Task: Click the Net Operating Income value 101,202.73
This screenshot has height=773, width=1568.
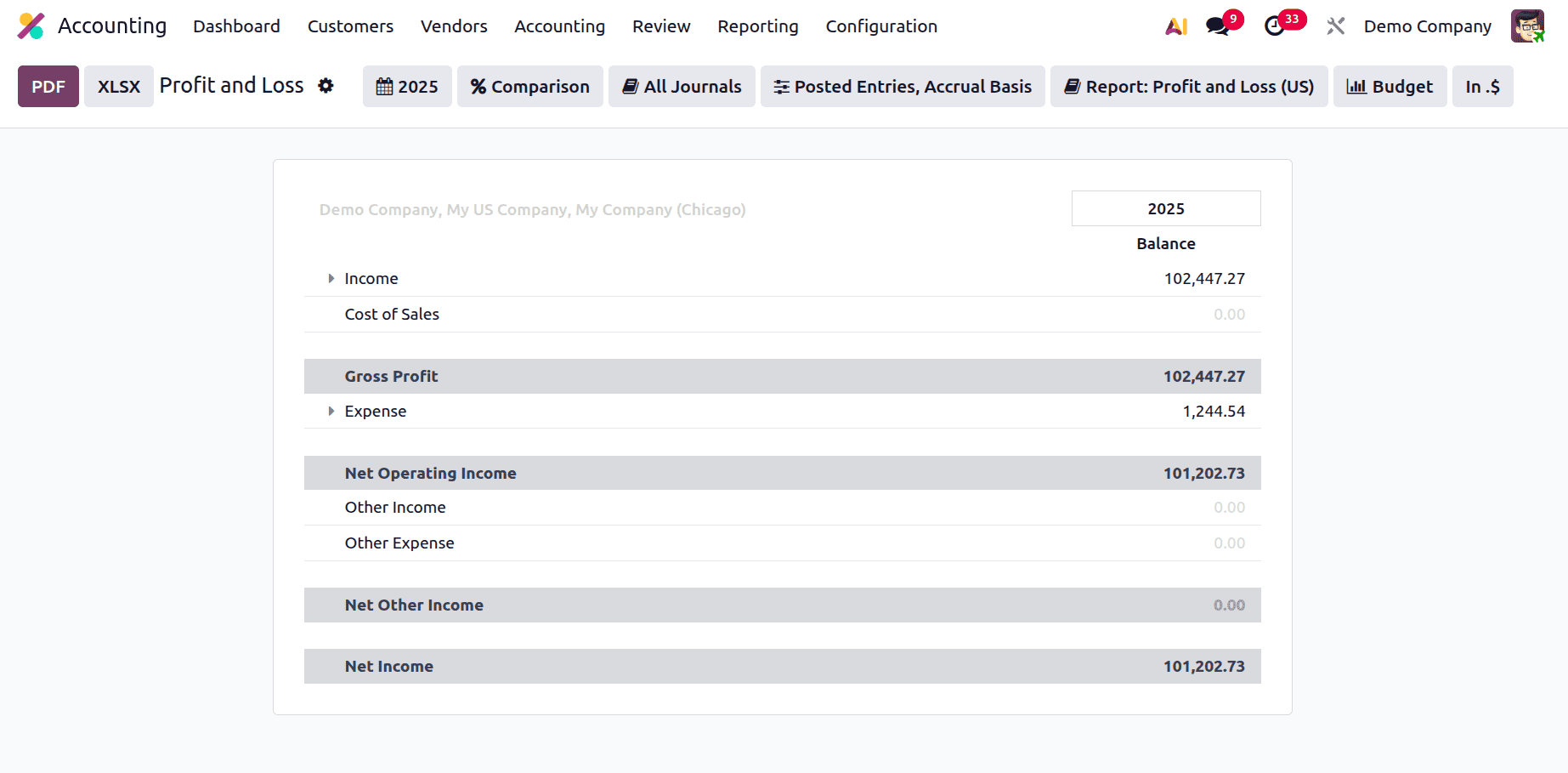Action: (1204, 474)
